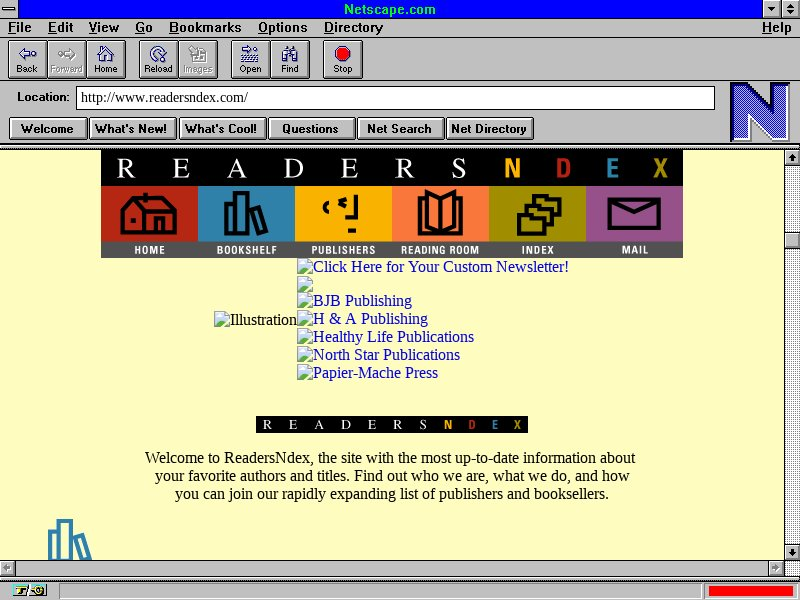The image size is (800, 600).
Task: Reload the page with the Reload icon
Action: click(158, 59)
